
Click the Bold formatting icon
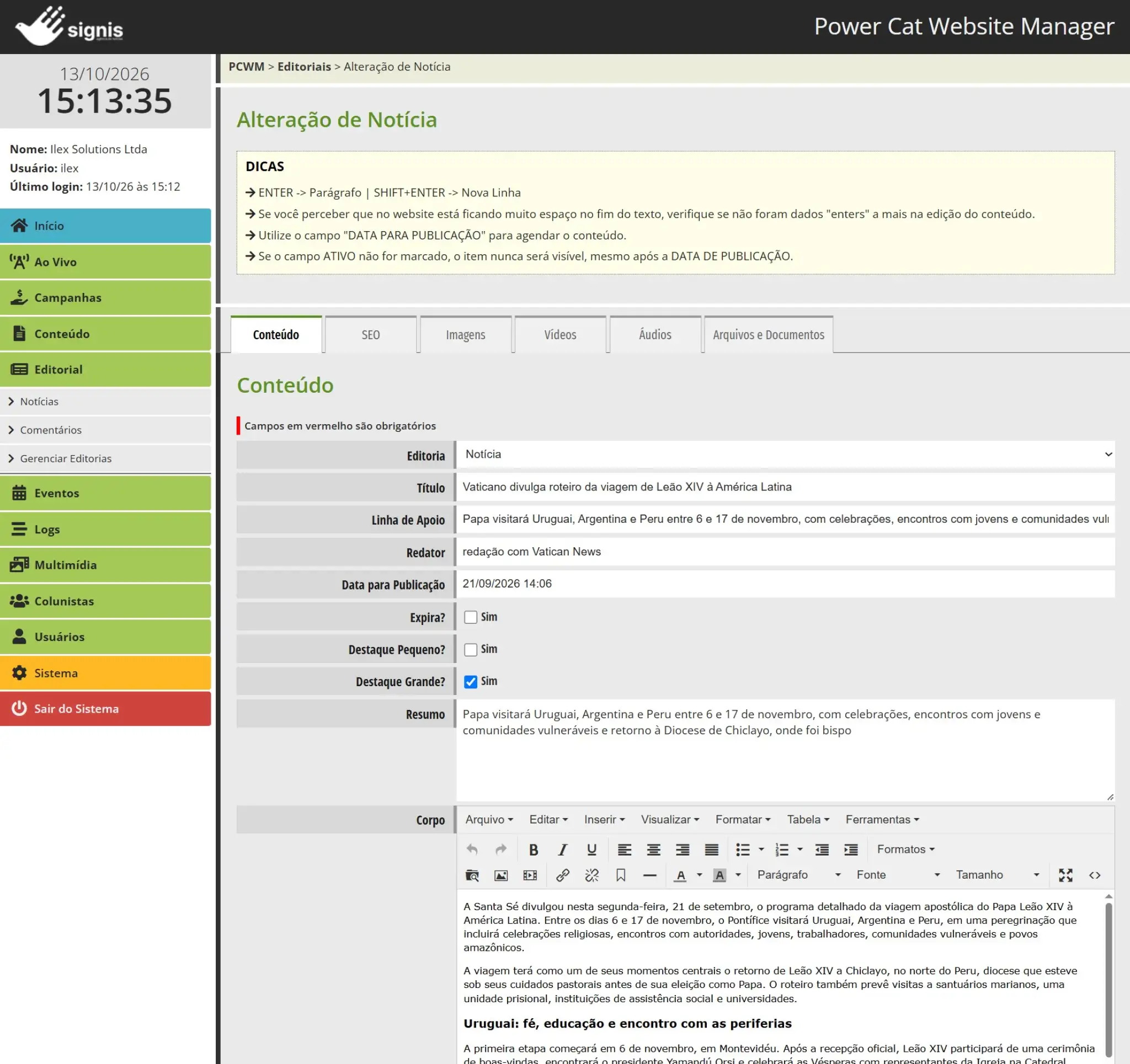coord(533,849)
